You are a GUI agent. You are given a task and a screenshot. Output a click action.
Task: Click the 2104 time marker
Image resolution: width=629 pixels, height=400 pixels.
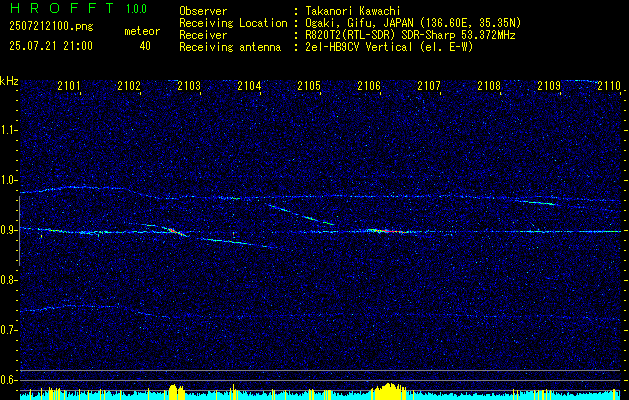point(249,86)
